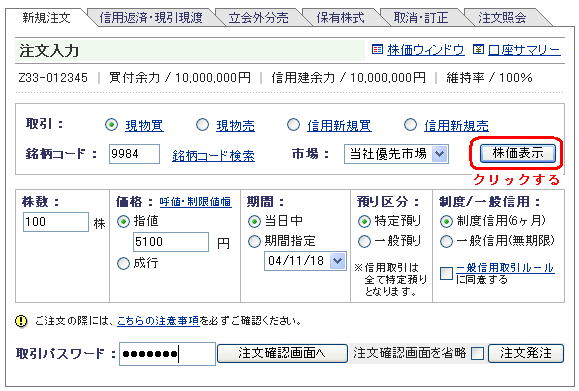Open the 呼値・制限値幅 link
579x391 pixels.
click(x=195, y=202)
